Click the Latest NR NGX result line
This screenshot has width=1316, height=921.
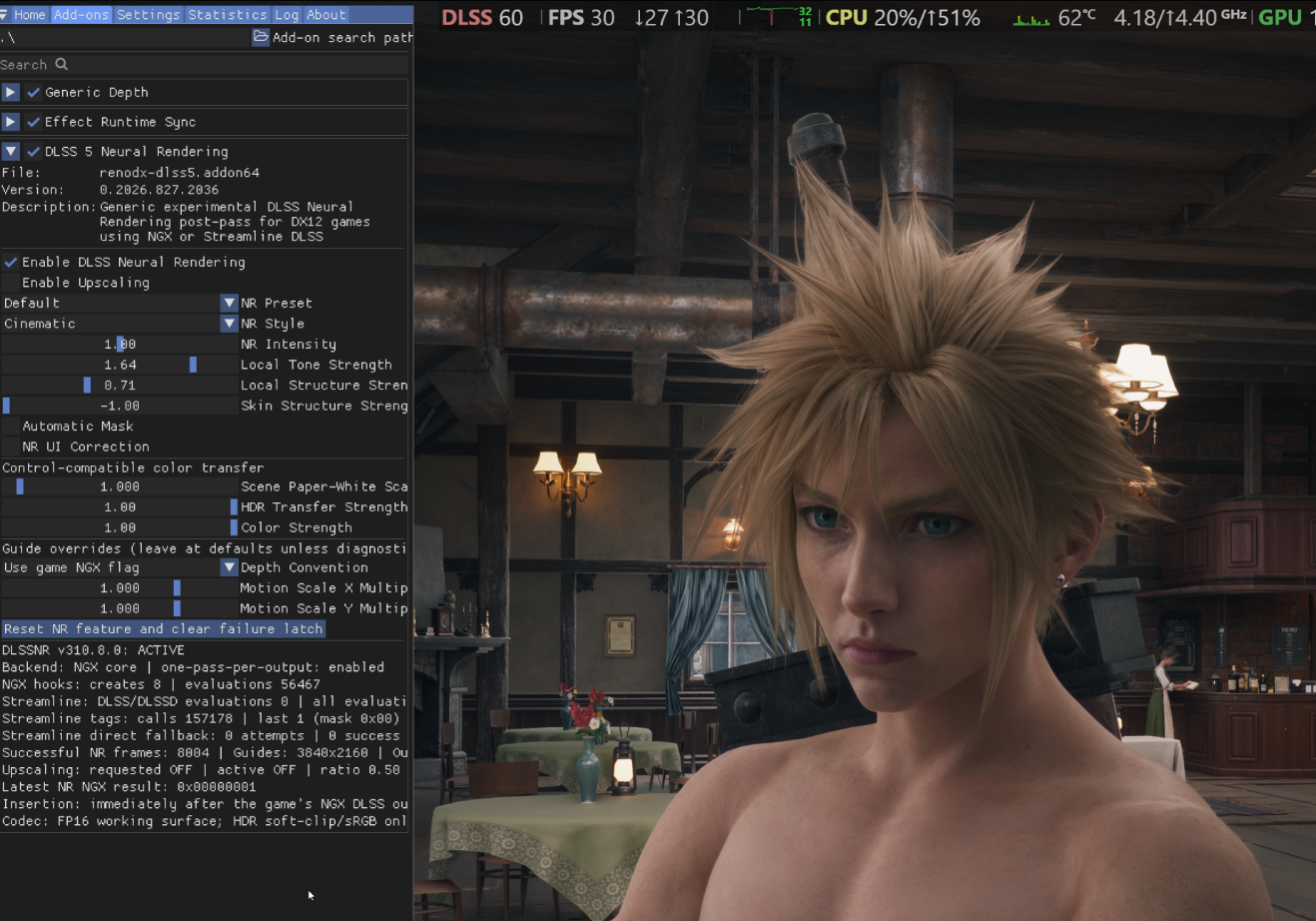click(x=129, y=787)
